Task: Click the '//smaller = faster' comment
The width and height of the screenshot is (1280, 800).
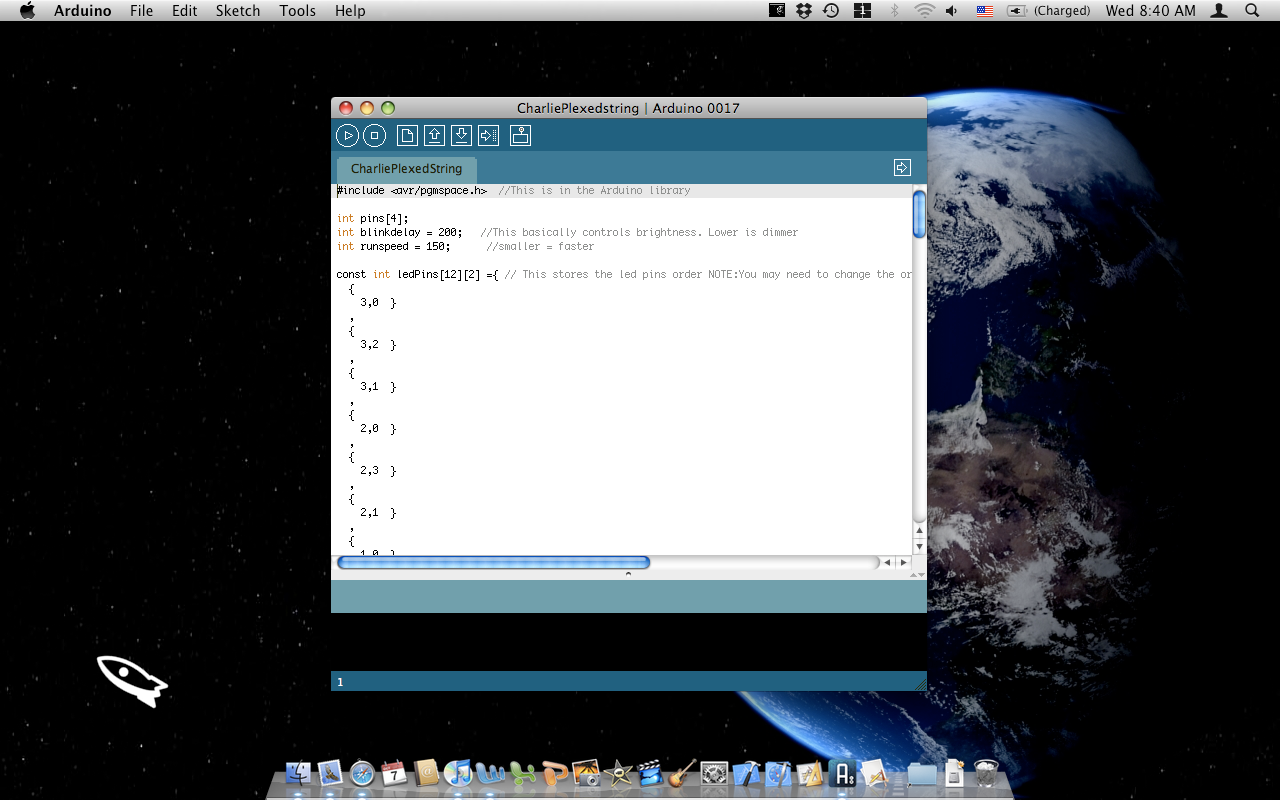Action: (x=540, y=246)
